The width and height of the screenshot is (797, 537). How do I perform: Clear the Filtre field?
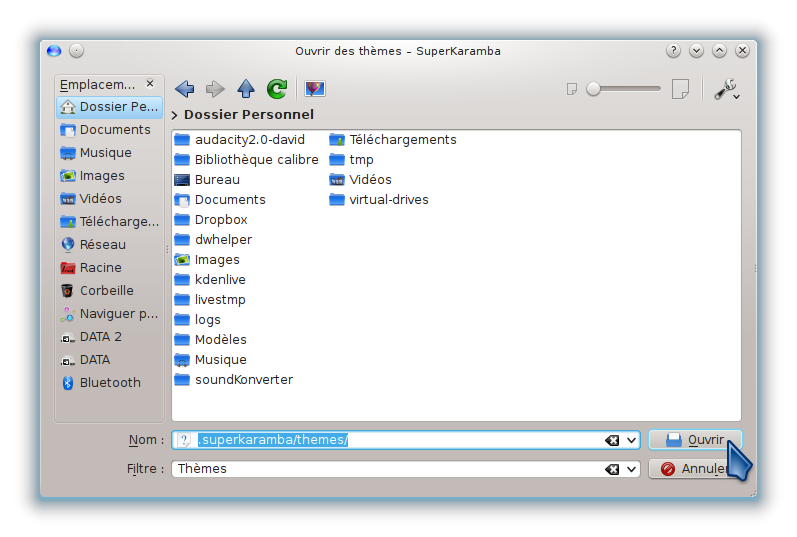[612, 469]
